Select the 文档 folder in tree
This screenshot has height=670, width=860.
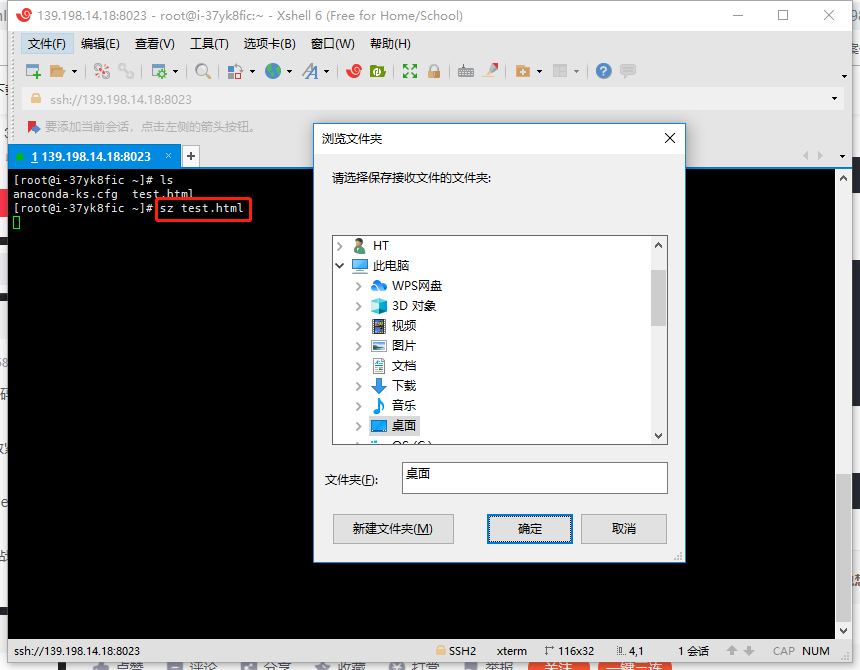[404, 366]
